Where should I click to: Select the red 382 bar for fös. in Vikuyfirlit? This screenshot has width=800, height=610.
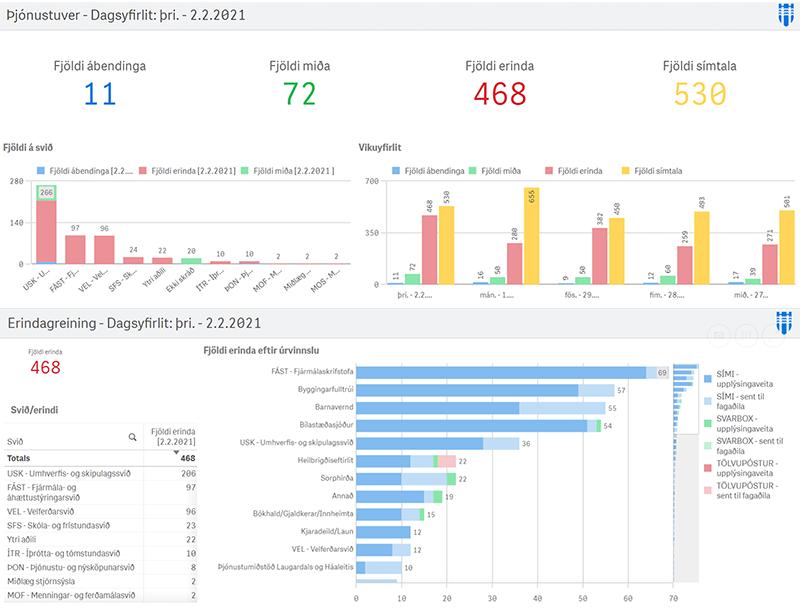600,256
